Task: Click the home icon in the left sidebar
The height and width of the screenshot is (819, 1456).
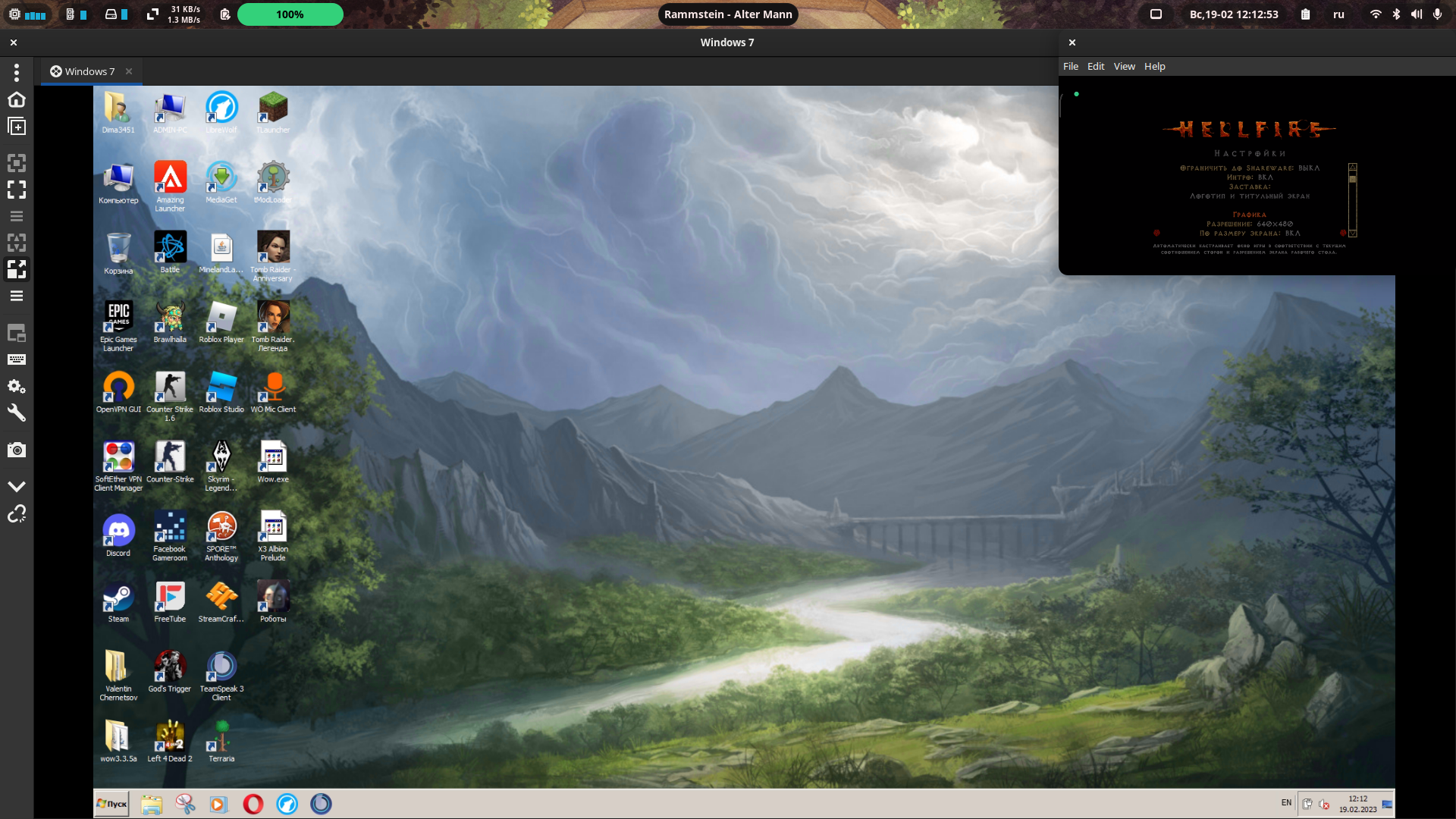Action: (17, 99)
